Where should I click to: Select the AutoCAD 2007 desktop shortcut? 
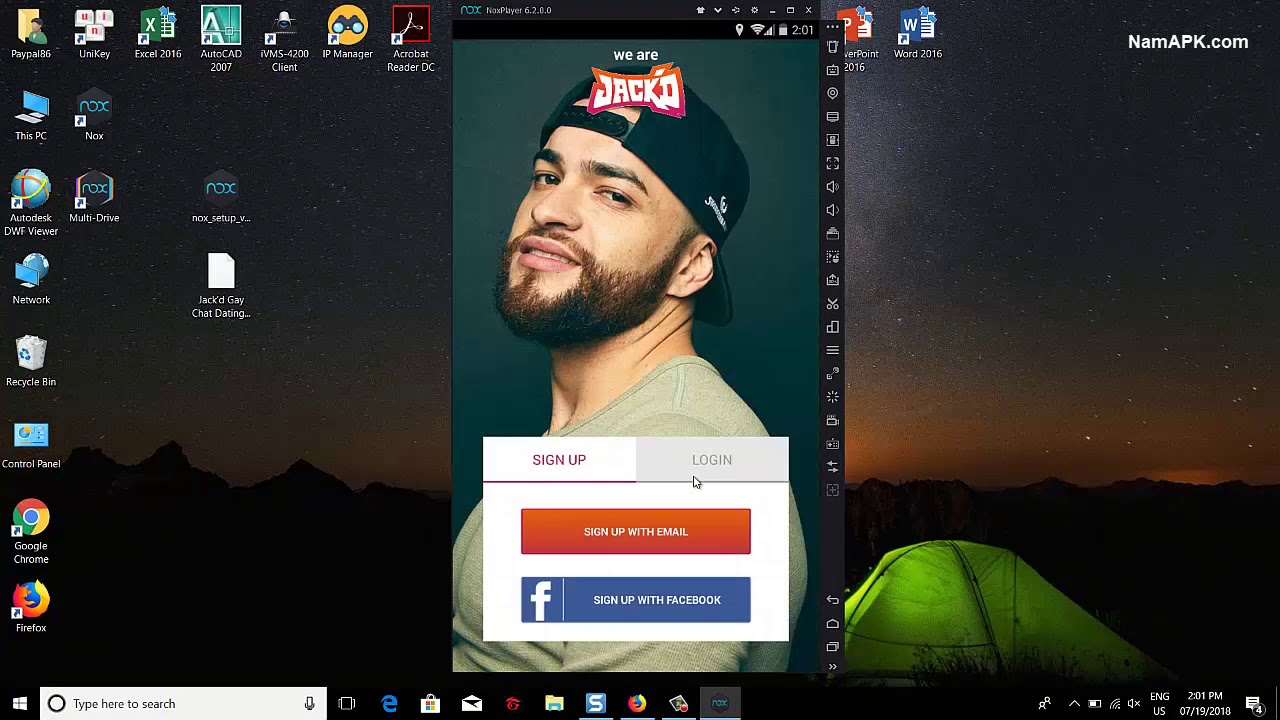(221, 40)
